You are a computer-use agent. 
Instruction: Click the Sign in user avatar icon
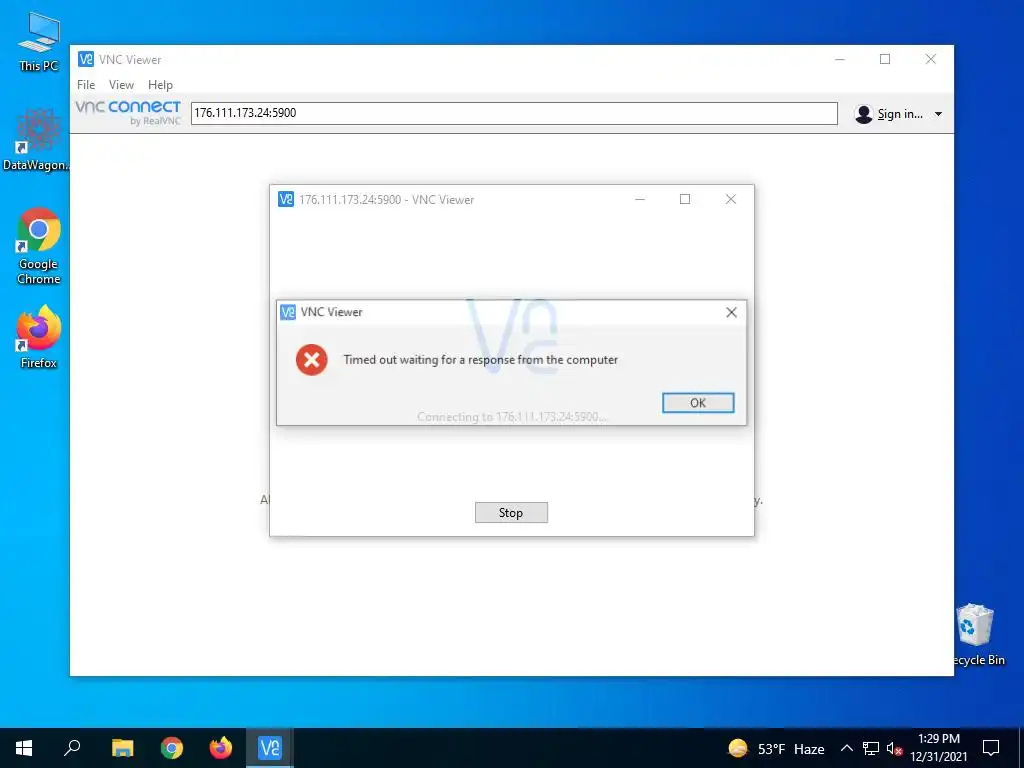pyautogui.click(x=863, y=114)
